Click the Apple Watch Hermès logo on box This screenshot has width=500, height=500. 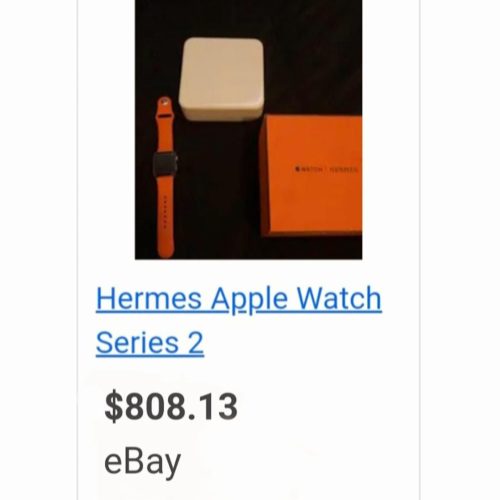coord(326,169)
